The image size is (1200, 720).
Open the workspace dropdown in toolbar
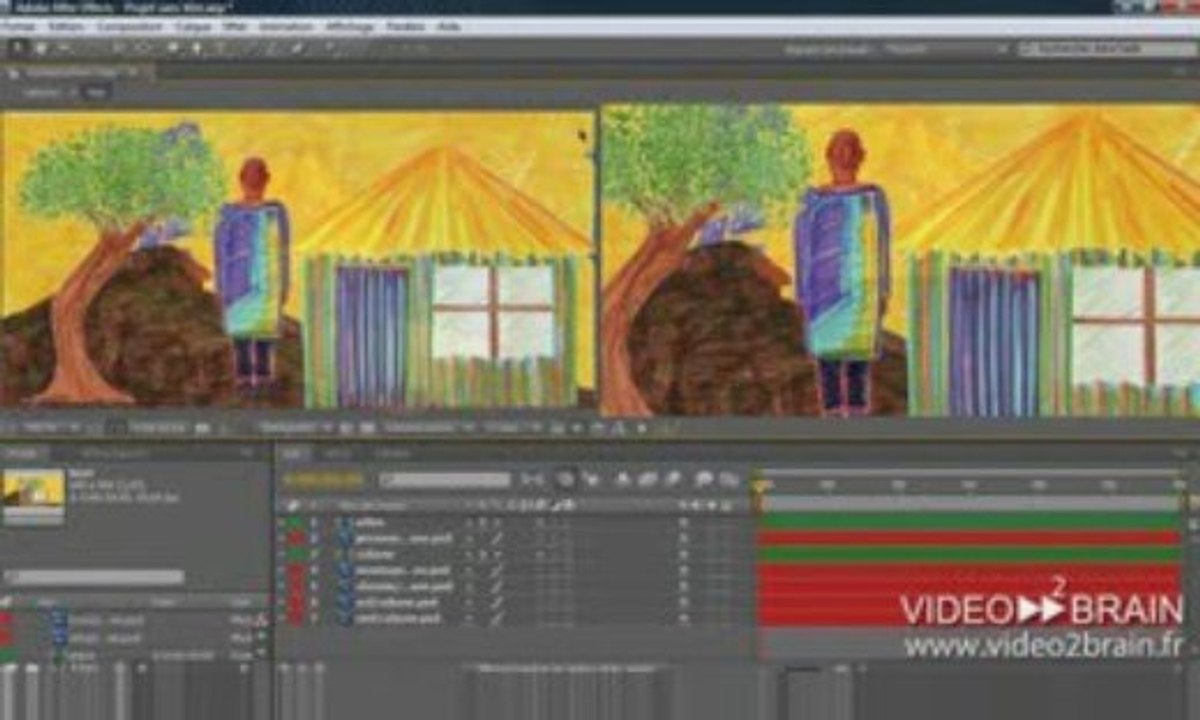coord(946,48)
